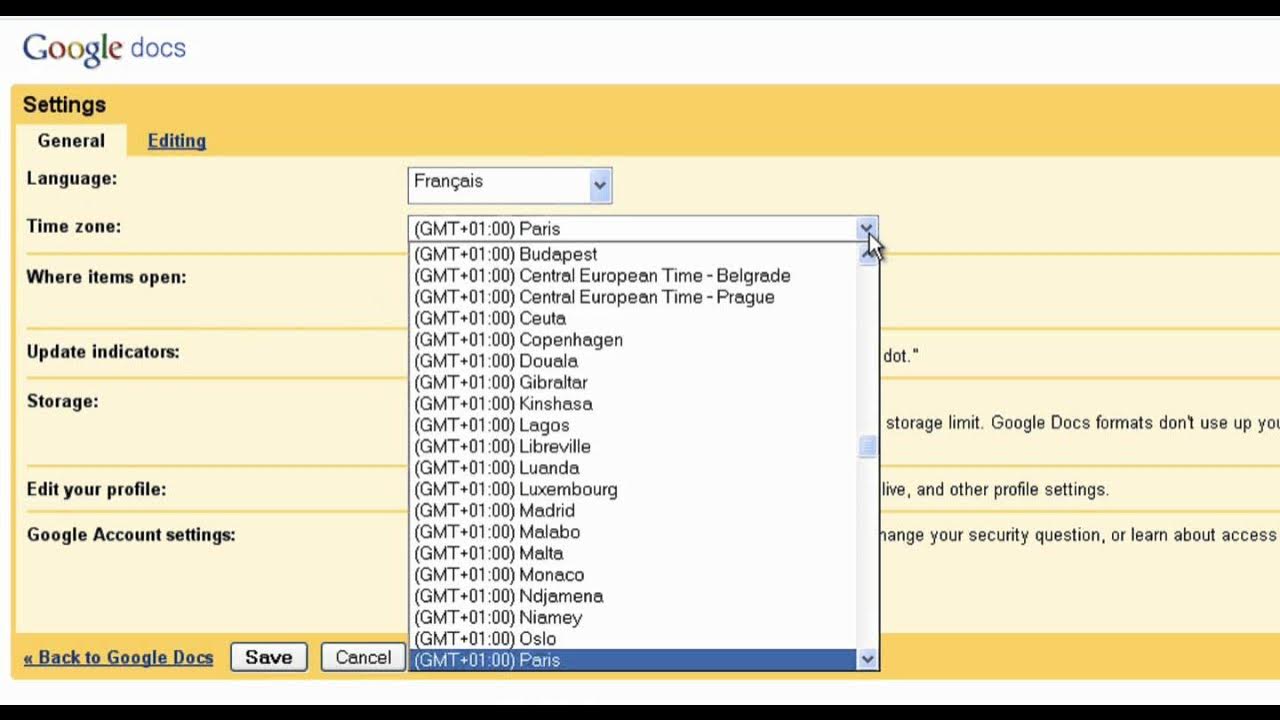Click the Google docs logo

(x=104, y=49)
